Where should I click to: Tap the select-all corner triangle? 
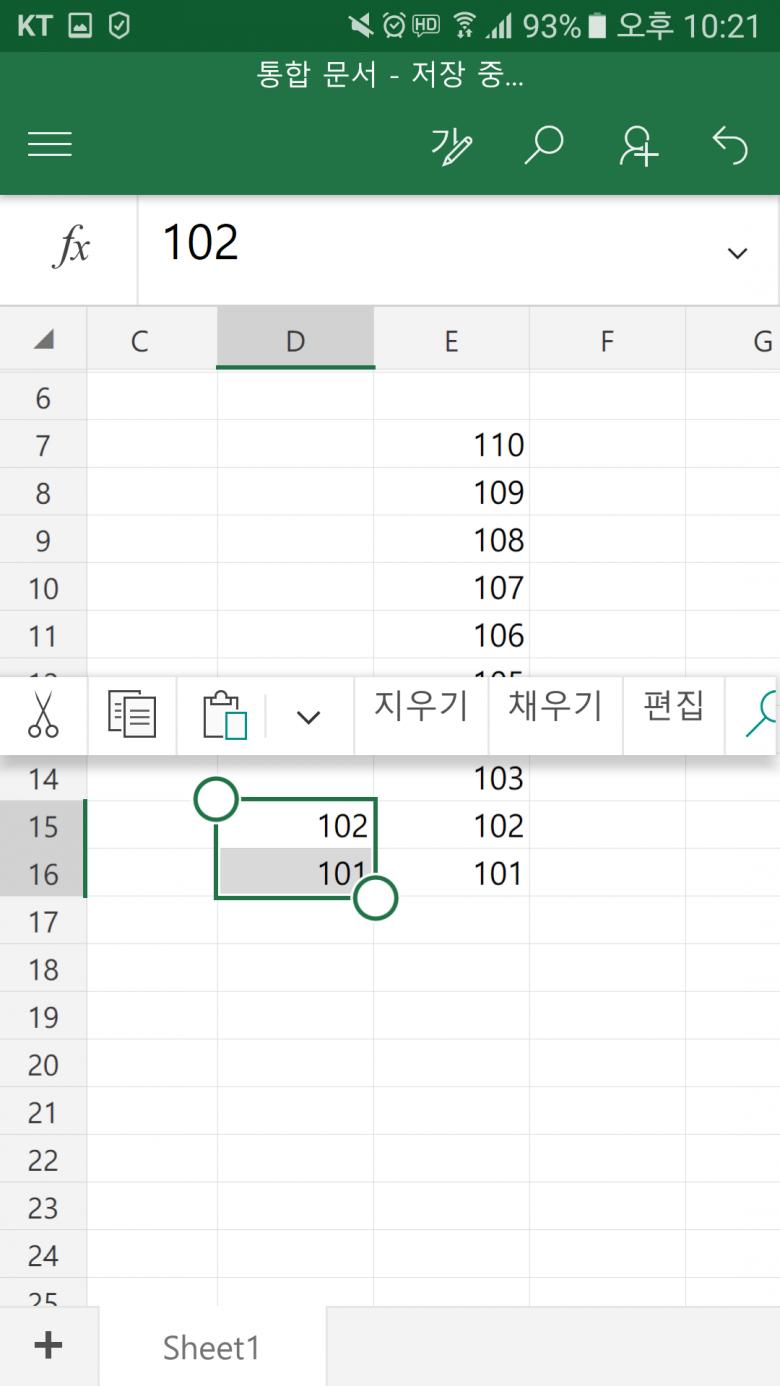tap(43, 340)
